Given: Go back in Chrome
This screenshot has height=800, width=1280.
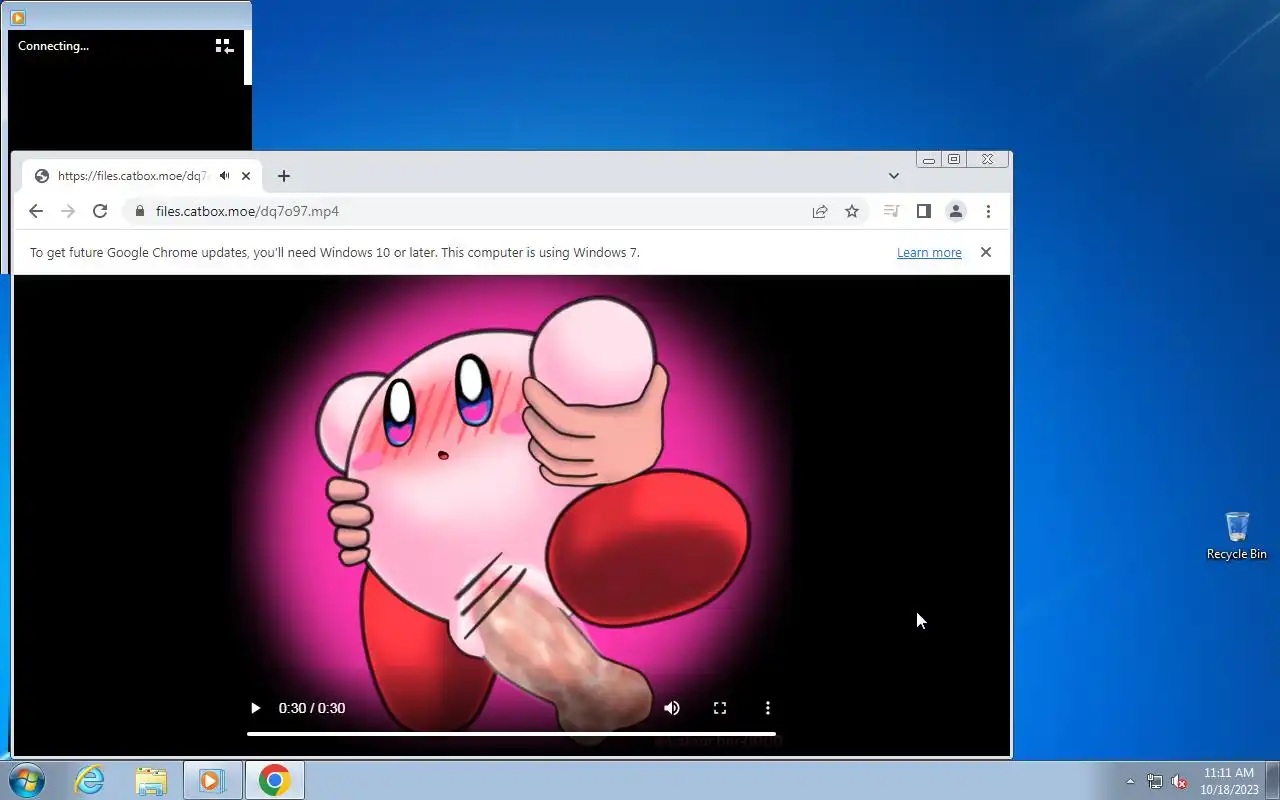Looking at the screenshot, I should pos(36,211).
